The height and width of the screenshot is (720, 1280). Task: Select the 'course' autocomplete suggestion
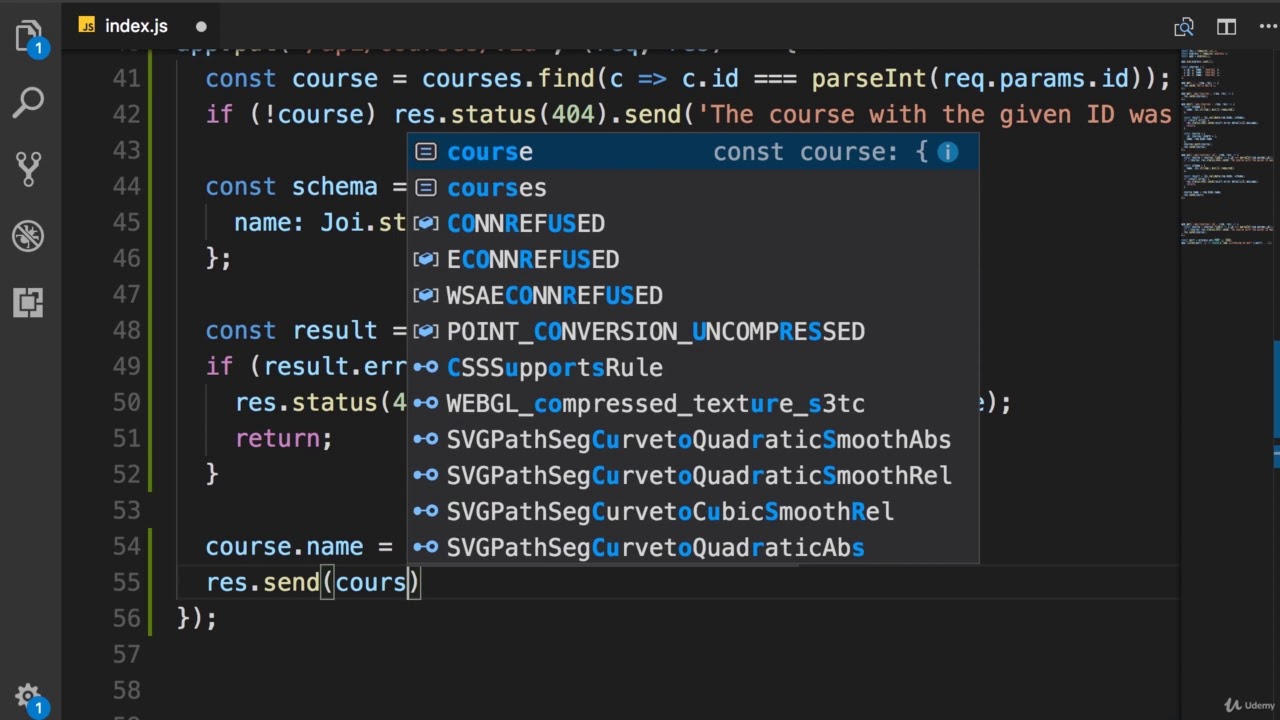[693, 152]
